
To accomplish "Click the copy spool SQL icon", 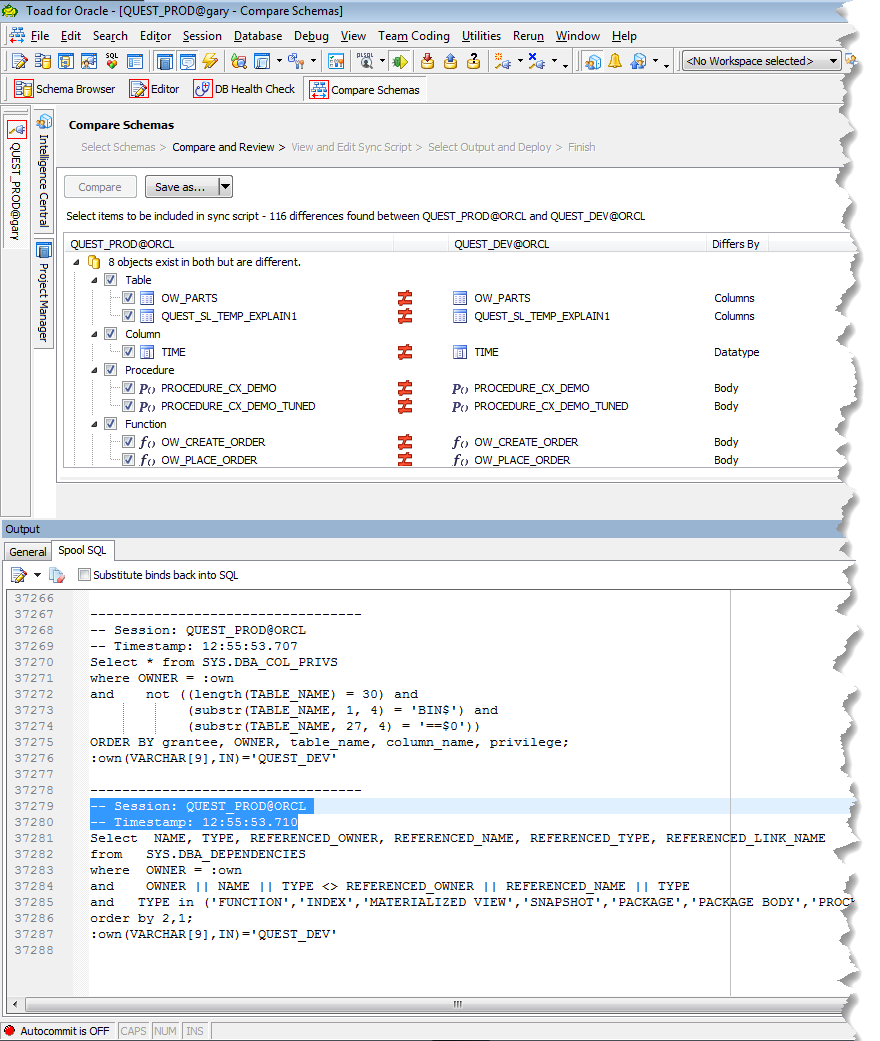I will [57, 575].
